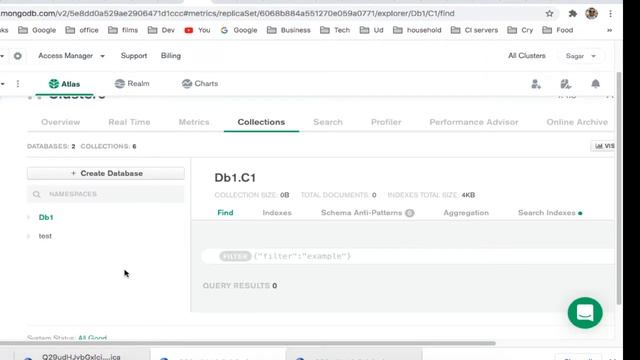640x360 pixels.
Task: Open the household bookmarks folder
Action: (417, 30)
